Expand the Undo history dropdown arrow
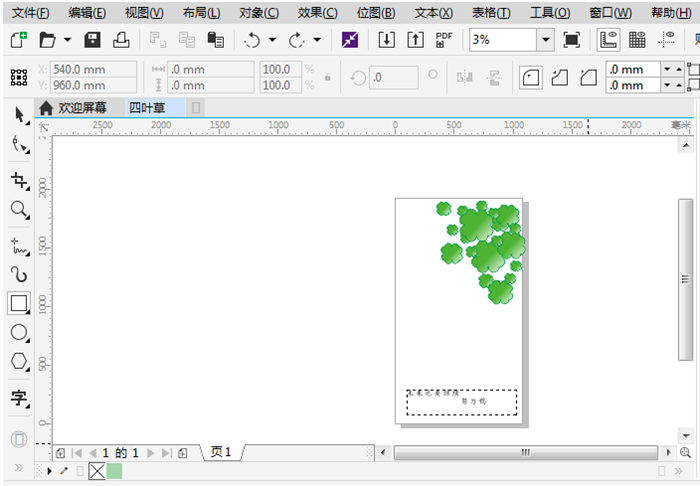The width and height of the screenshot is (700, 486). (272, 40)
